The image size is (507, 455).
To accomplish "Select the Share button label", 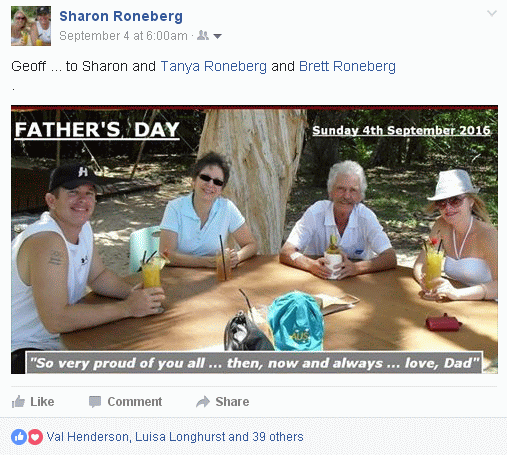I will [x=232, y=402].
